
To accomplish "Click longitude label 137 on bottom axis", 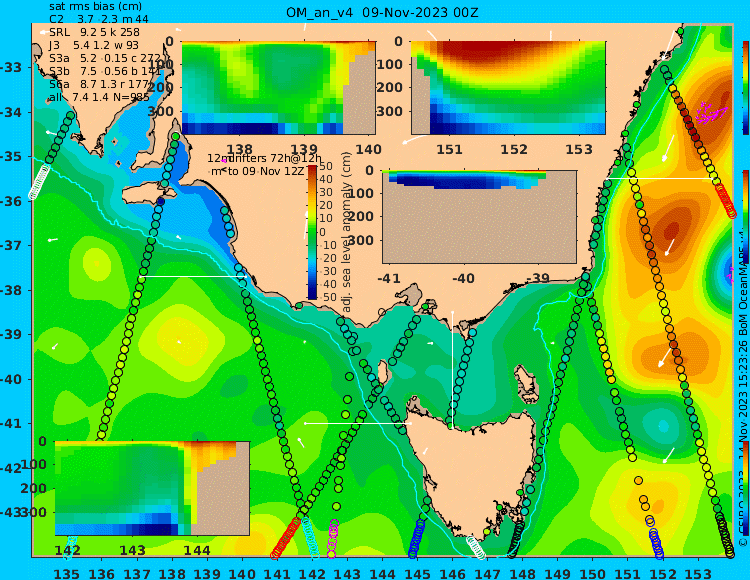I will tap(137, 573).
